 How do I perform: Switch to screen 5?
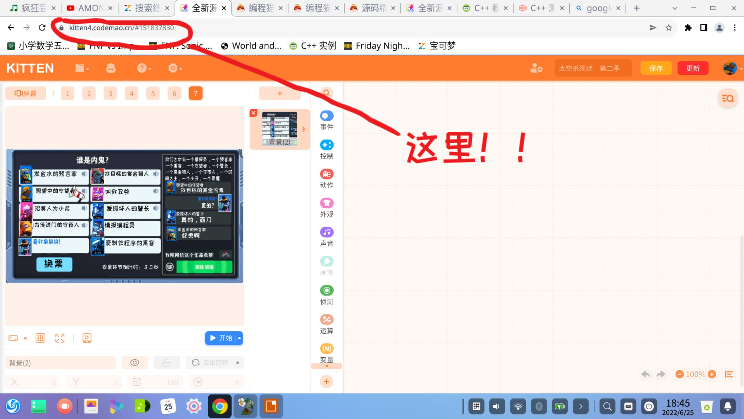pos(153,93)
